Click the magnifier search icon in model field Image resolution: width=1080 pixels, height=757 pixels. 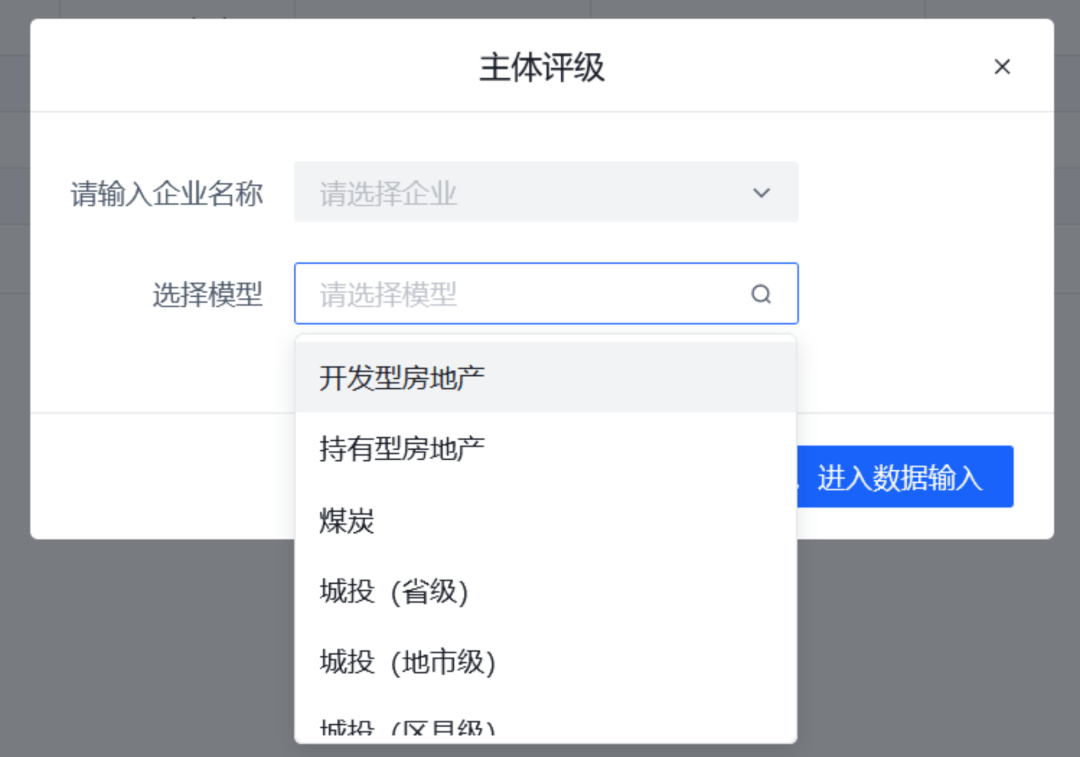(x=761, y=294)
